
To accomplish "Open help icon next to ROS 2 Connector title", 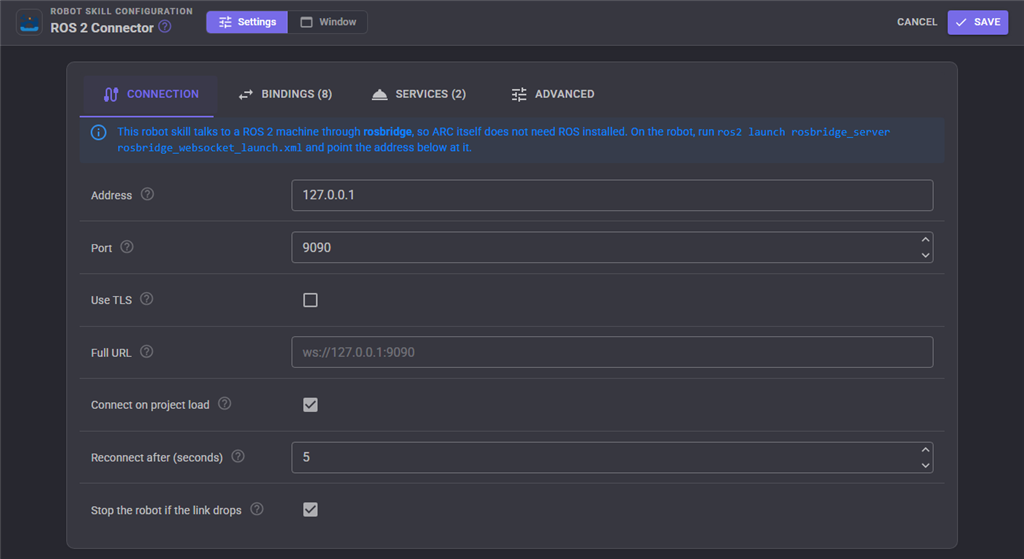I will tap(165, 27).
